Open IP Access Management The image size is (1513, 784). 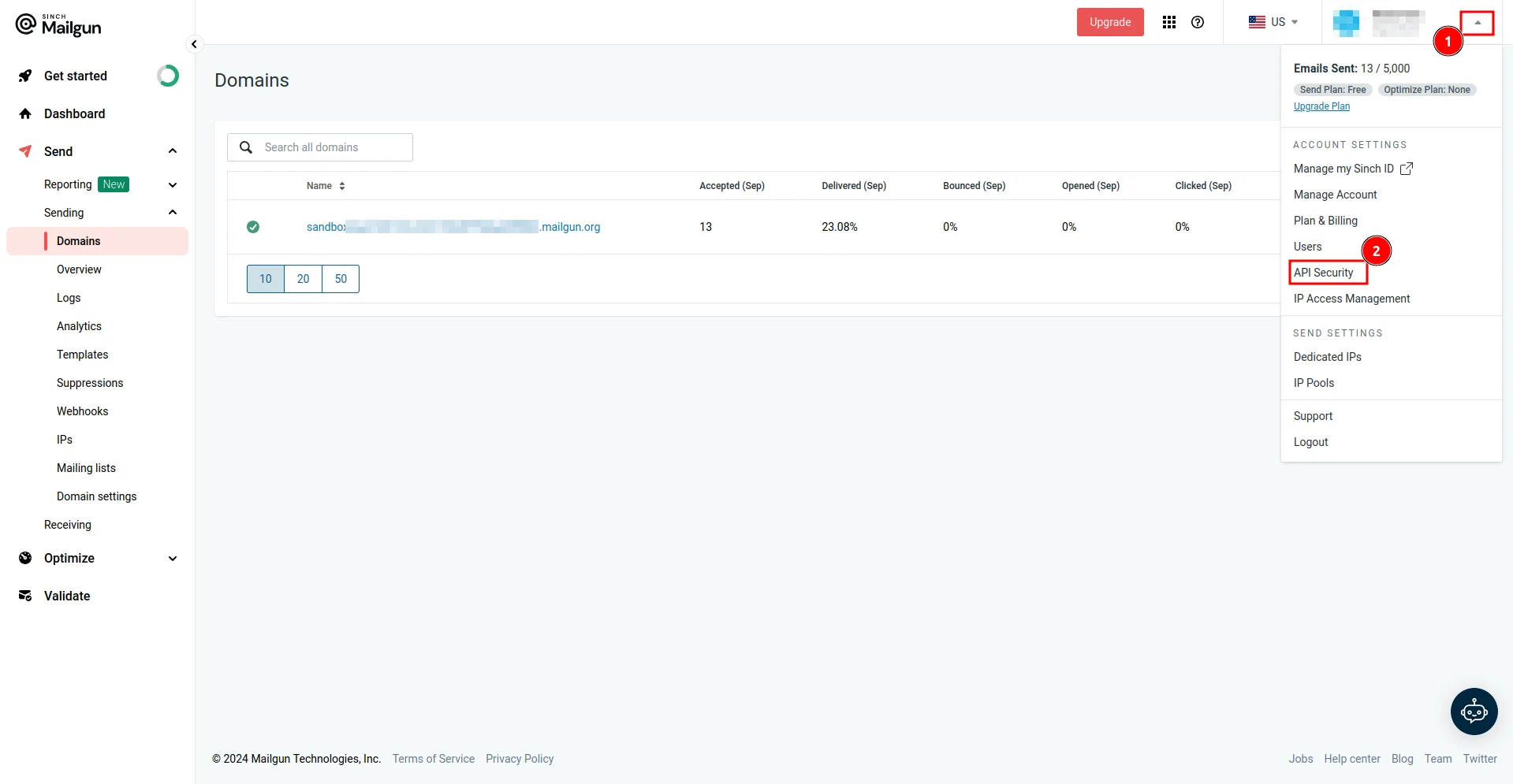point(1351,299)
